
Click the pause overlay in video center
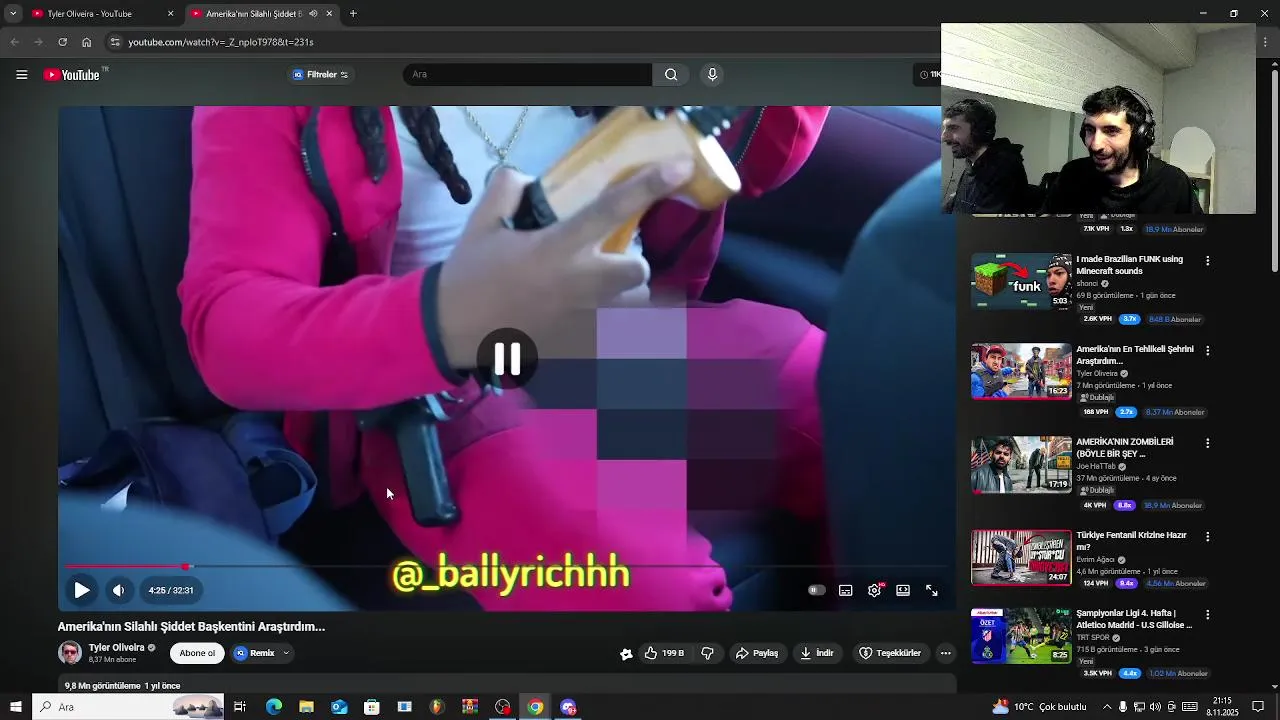pos(507,359)
